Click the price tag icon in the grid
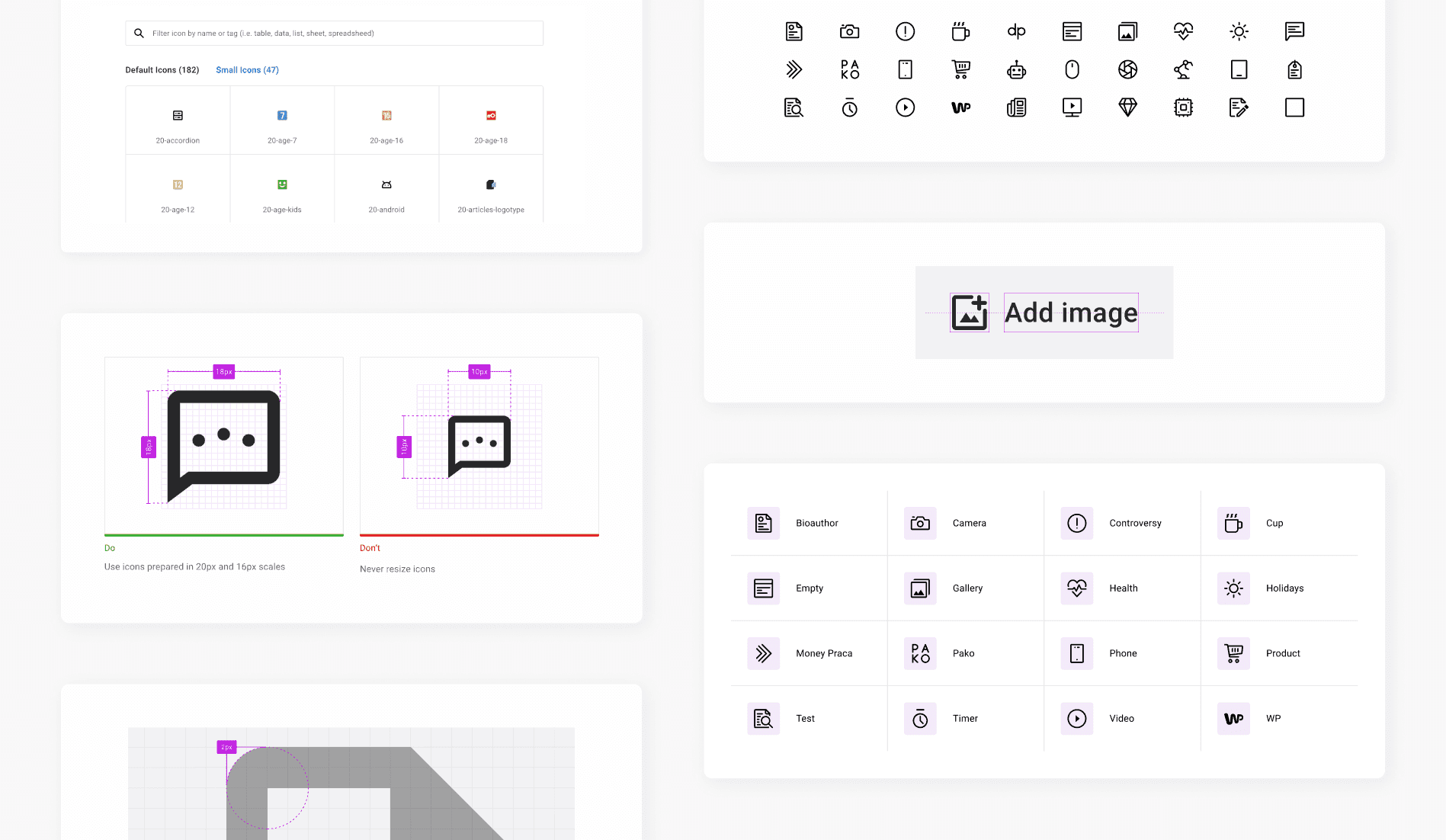This screenshot has height=840, width=1446. (1294, 70)
